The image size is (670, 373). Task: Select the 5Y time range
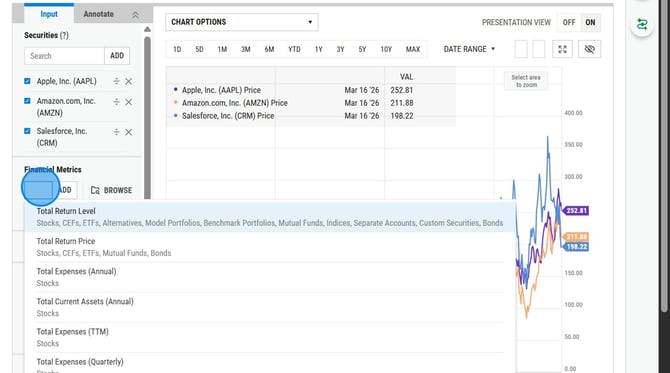click(362, 49)
